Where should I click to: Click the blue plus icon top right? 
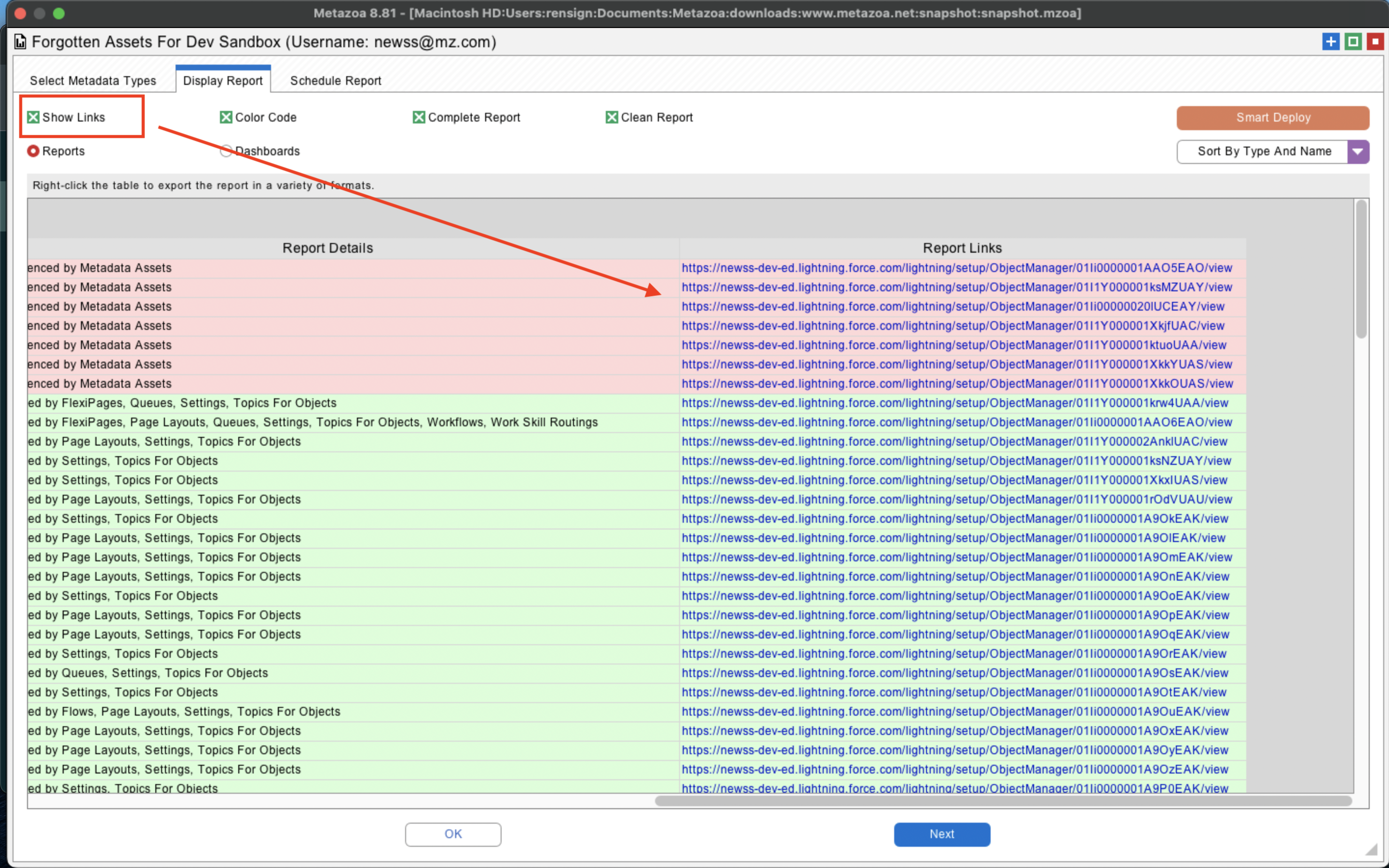tap(1331, 41)
